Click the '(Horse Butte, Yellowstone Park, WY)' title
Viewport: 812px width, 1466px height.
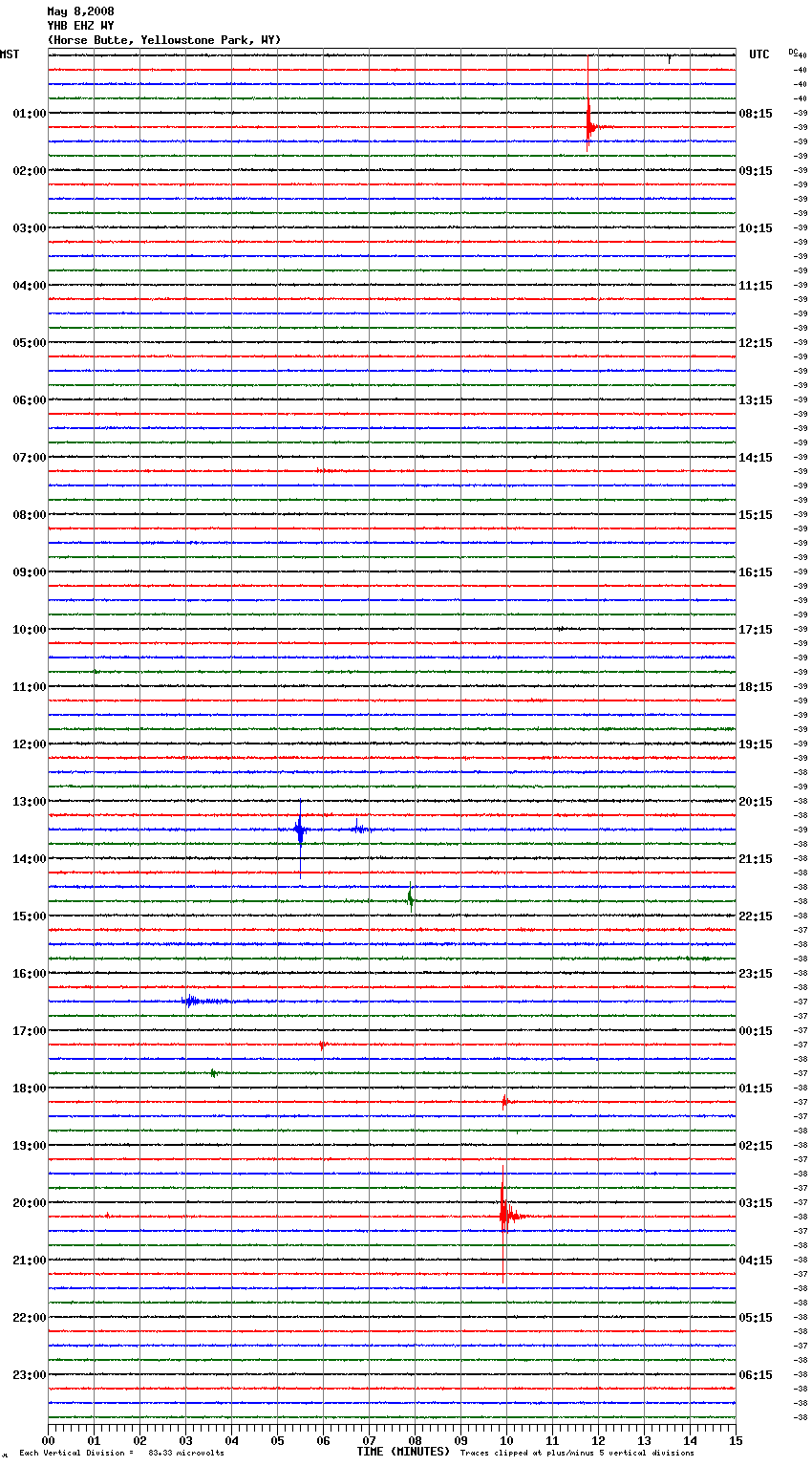[x=164, y=40]
